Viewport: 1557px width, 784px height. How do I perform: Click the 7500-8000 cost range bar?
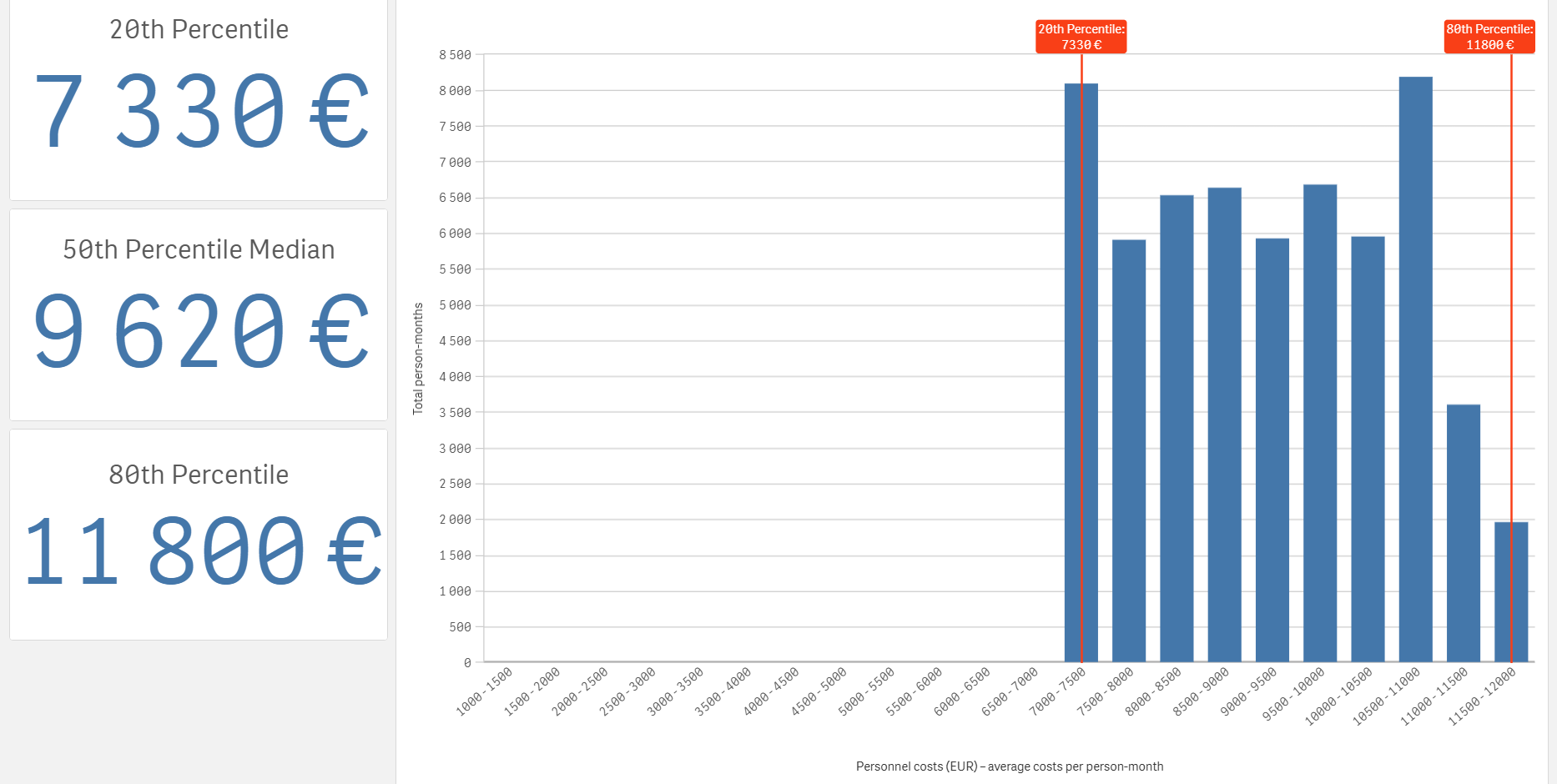click(x=1128, y=450)
